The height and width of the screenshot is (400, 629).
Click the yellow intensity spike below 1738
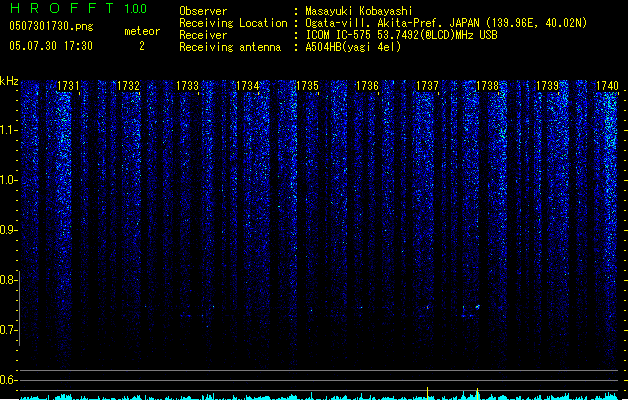477,394
